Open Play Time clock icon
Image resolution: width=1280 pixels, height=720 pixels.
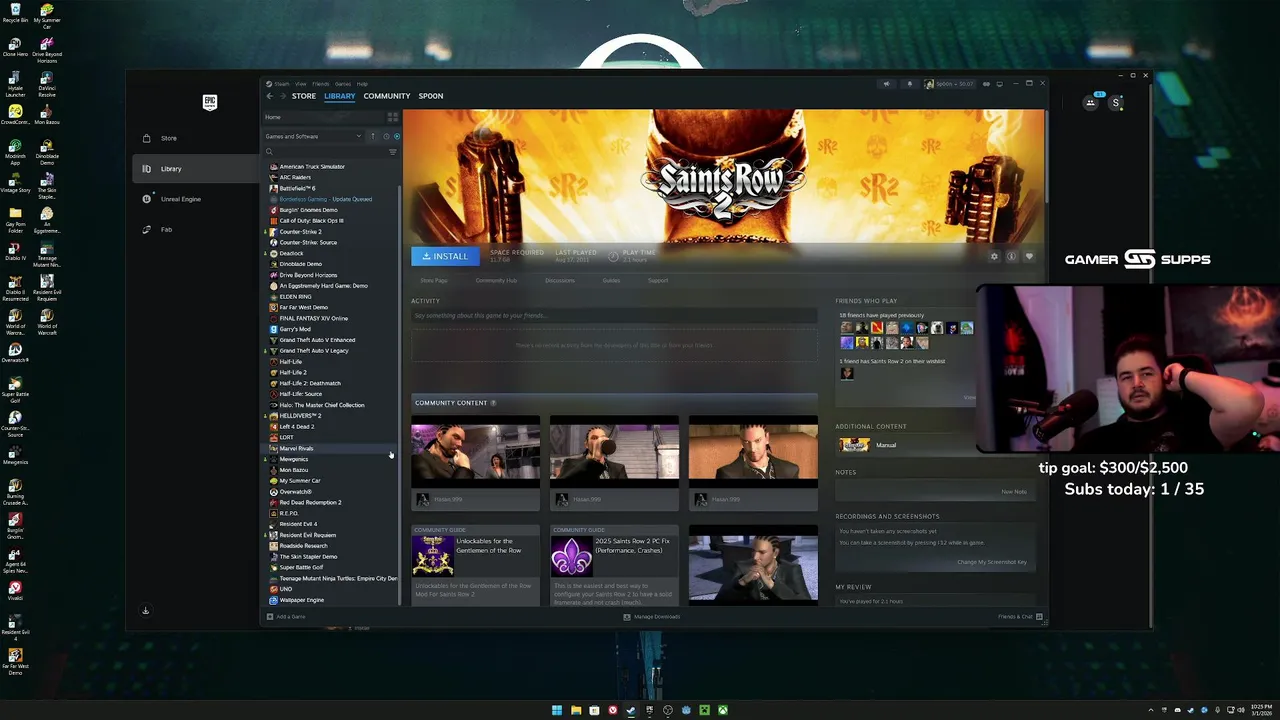(x=613, y=256)
